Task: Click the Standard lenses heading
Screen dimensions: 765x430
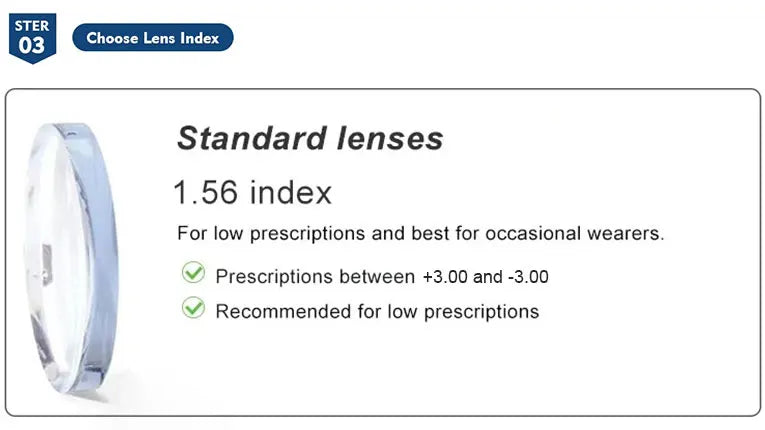Action: tap(310, 138)
